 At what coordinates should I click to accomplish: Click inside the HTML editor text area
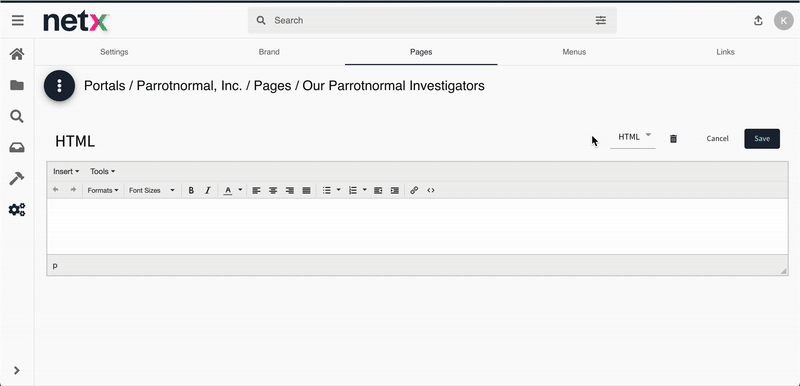(x=417, y=226)
